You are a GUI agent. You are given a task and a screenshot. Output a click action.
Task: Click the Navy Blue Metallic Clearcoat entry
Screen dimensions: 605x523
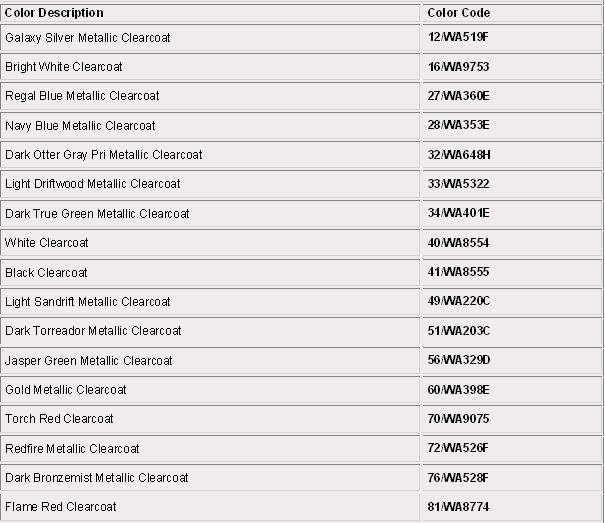click(80, 126)
